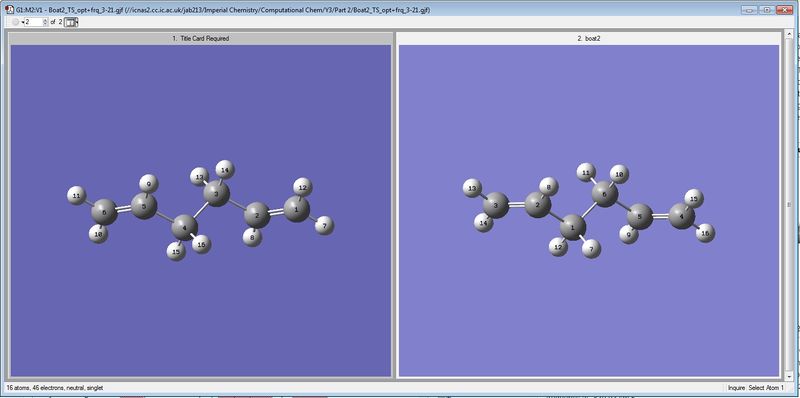This screenshot has height=398, width=800.
Task: Click the round animate button beside frame box
Action: pyautogui.click(x=16, y=22)
